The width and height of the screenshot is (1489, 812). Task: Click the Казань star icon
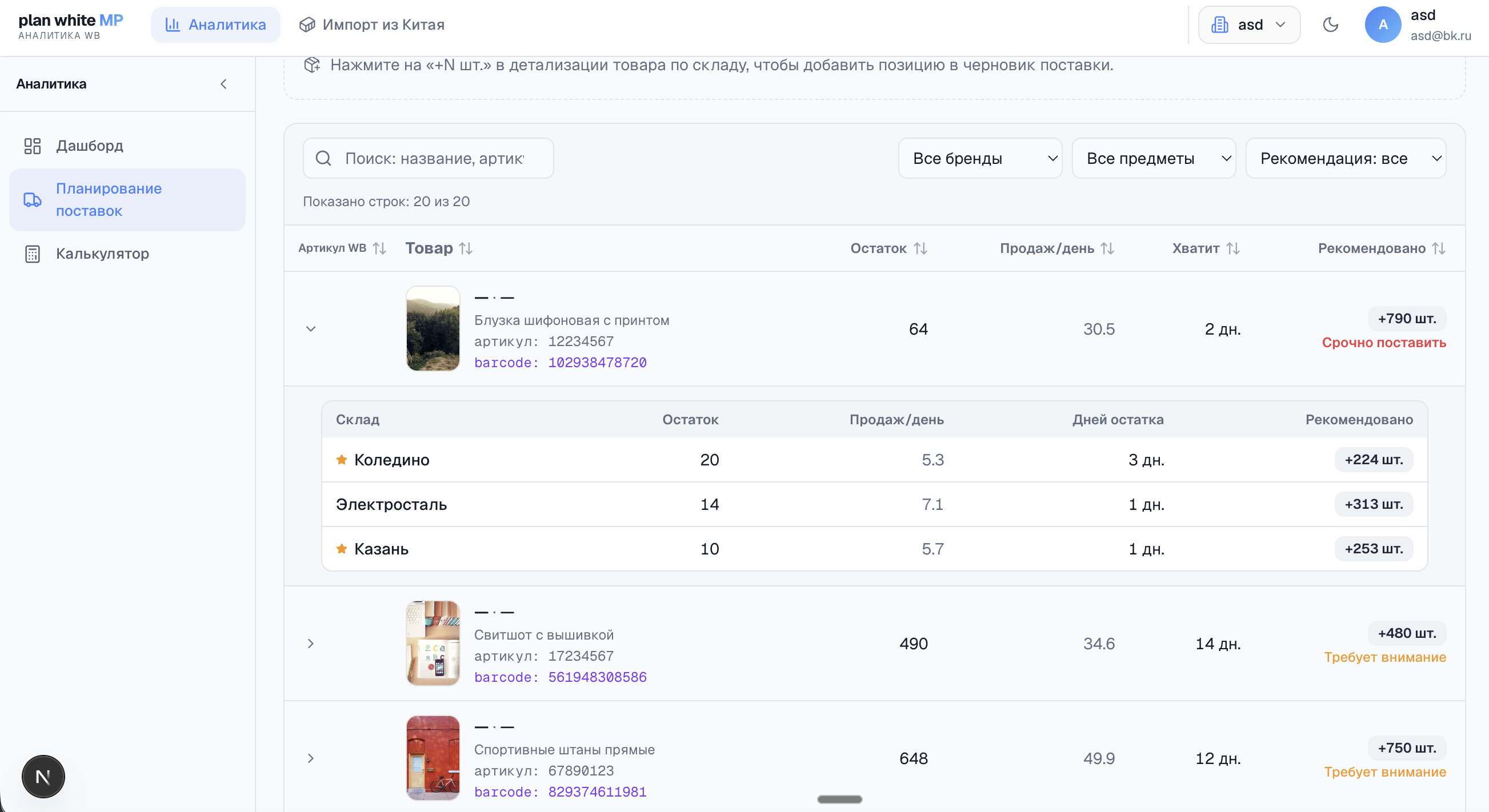pos(342,548)
